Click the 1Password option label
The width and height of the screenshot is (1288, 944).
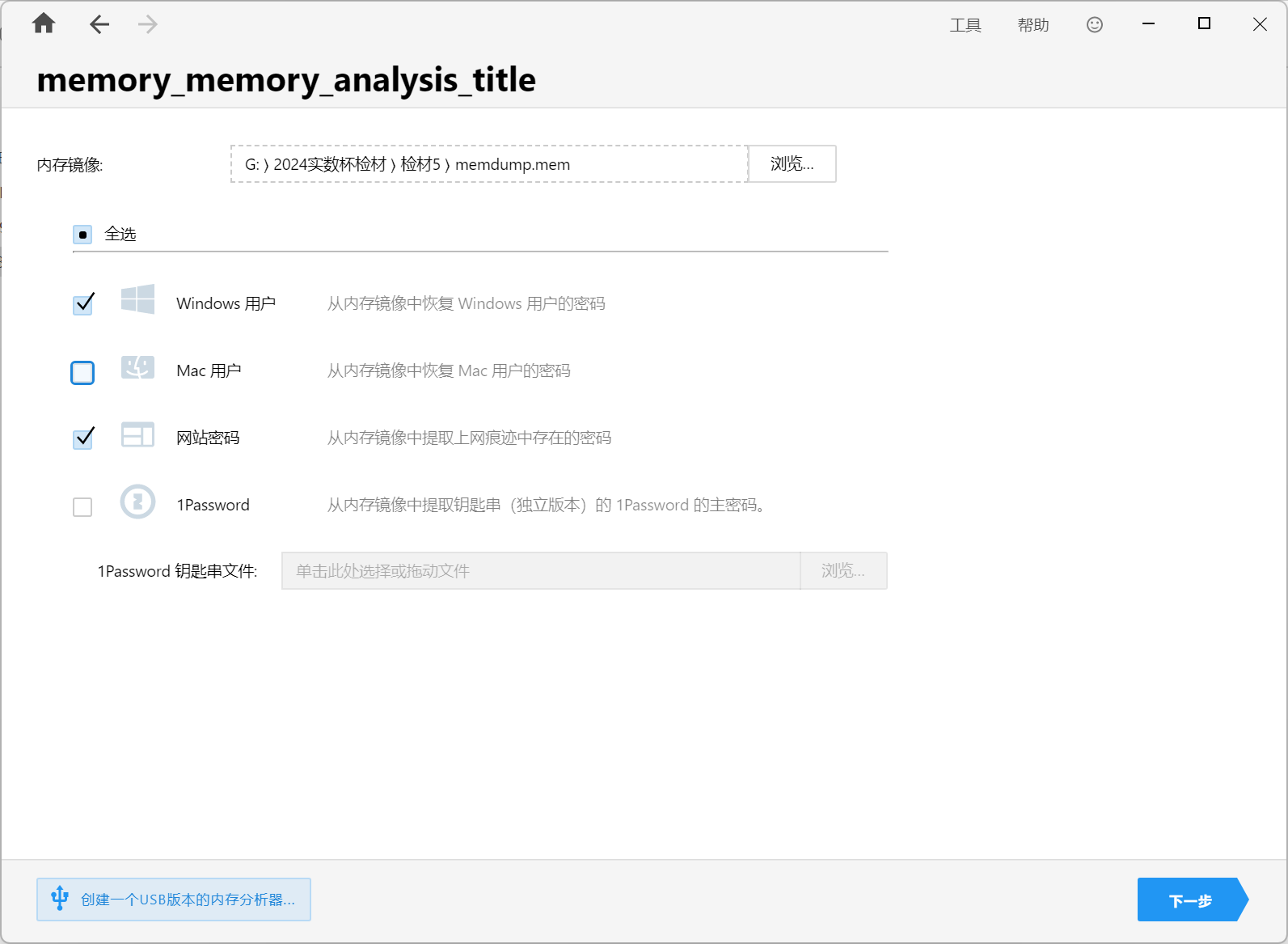[213, 505]
